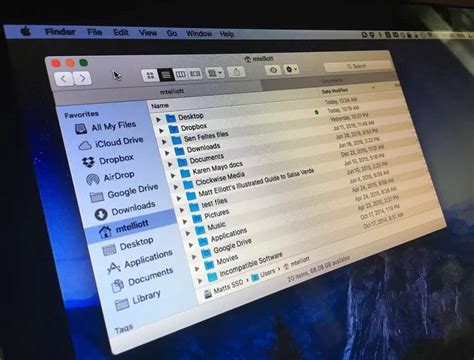Image resolution: width=474 pixels, height=360 pixels.
Task: Select the mtelliott tab
Action: (172, 92)
